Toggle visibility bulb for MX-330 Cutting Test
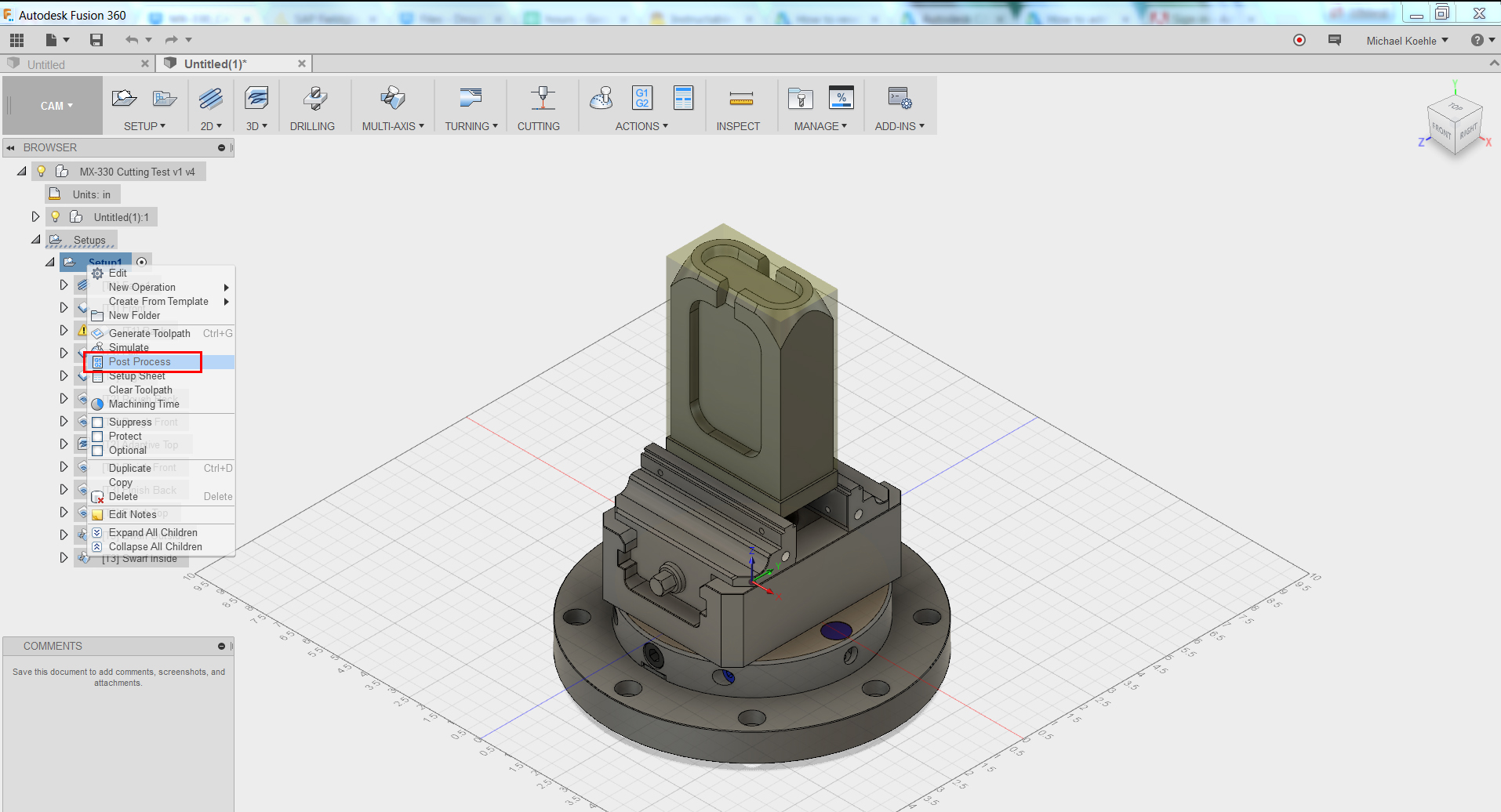 tap(42, 171)
